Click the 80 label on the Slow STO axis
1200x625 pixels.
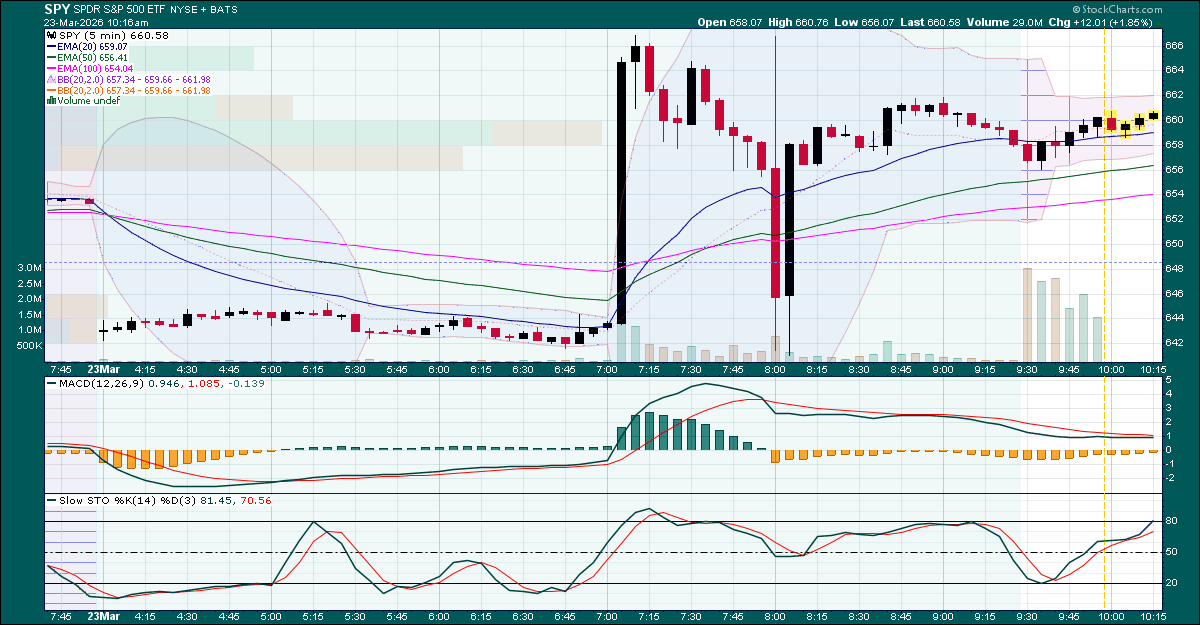(1171, 522)
